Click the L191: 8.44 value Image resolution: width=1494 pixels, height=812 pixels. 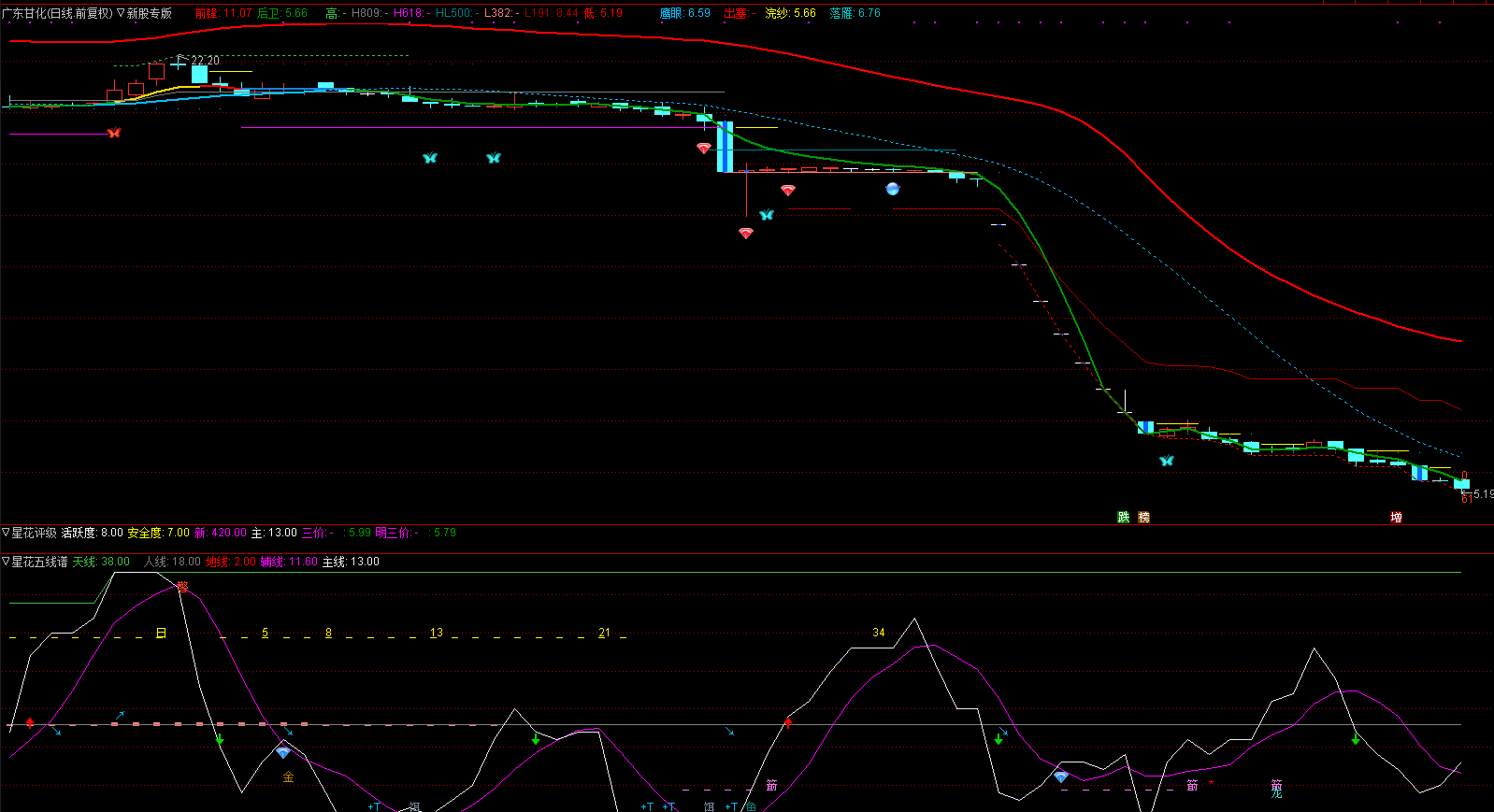tap(552, 14)
